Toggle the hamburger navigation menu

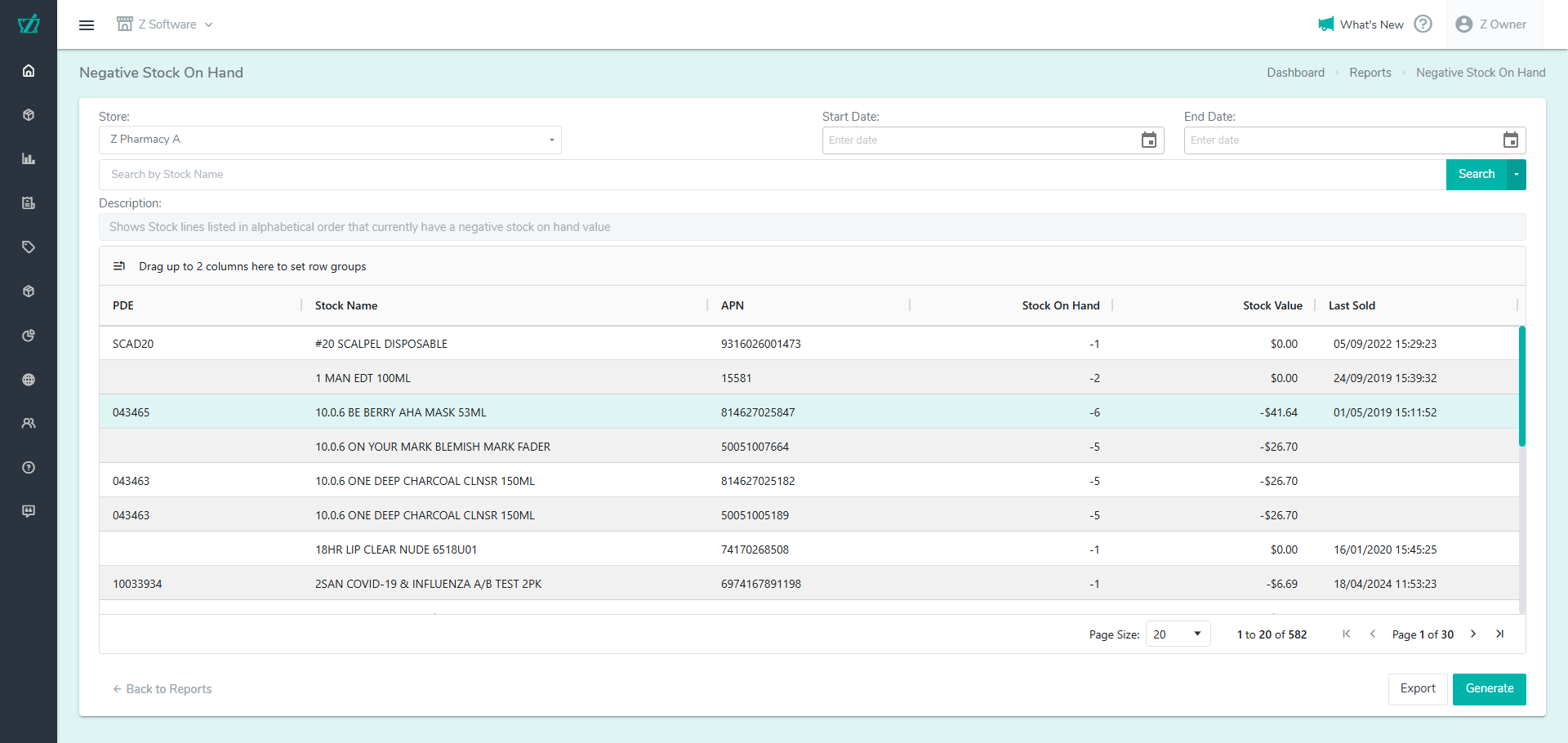[87, 25]
